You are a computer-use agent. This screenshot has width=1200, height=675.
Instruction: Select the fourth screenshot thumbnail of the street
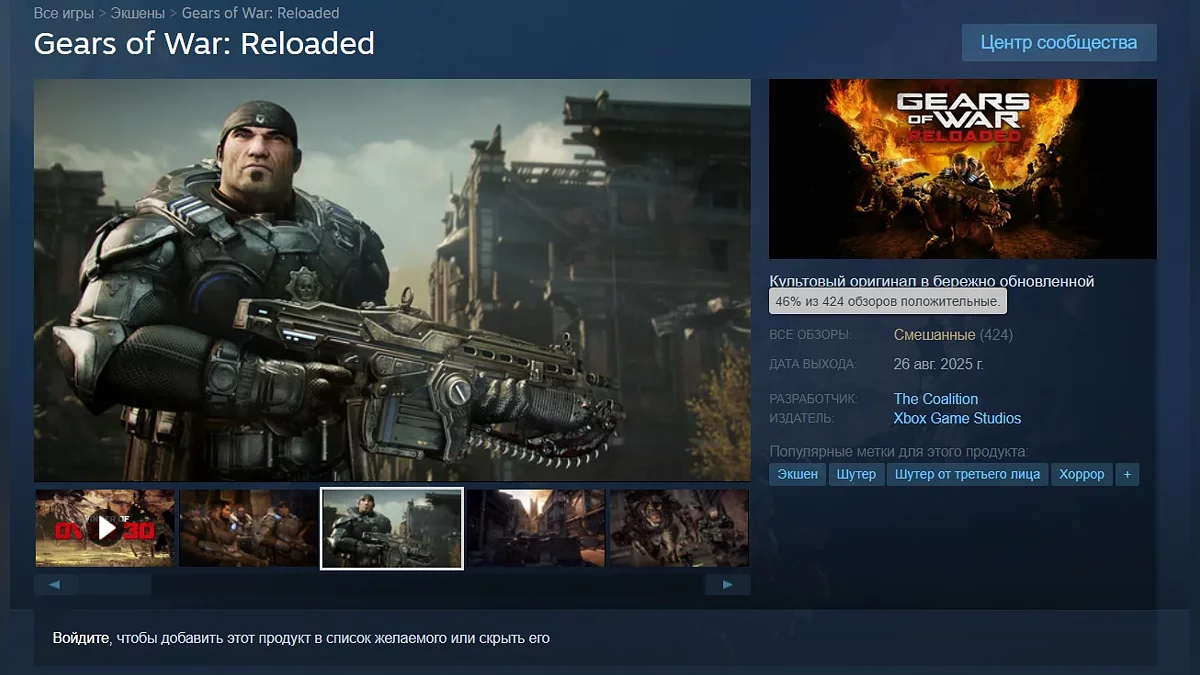tap(536, 528)
